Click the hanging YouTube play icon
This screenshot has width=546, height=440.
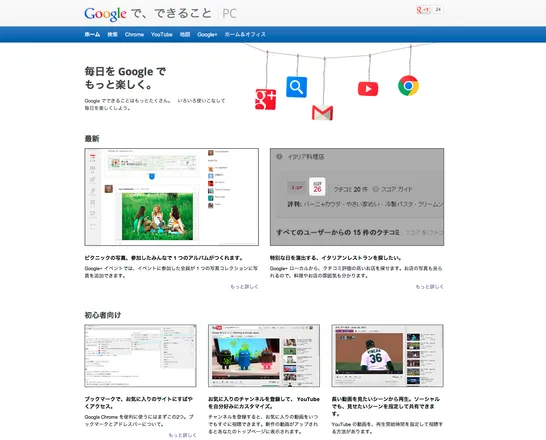click(x=368, y=89)
